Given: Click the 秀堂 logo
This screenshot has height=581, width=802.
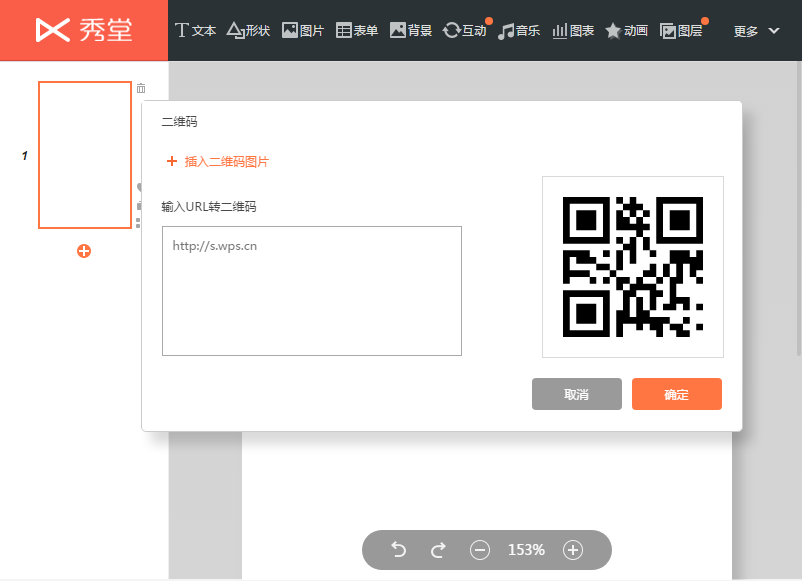Looking at the screenshot, I should tap(84, 30).
